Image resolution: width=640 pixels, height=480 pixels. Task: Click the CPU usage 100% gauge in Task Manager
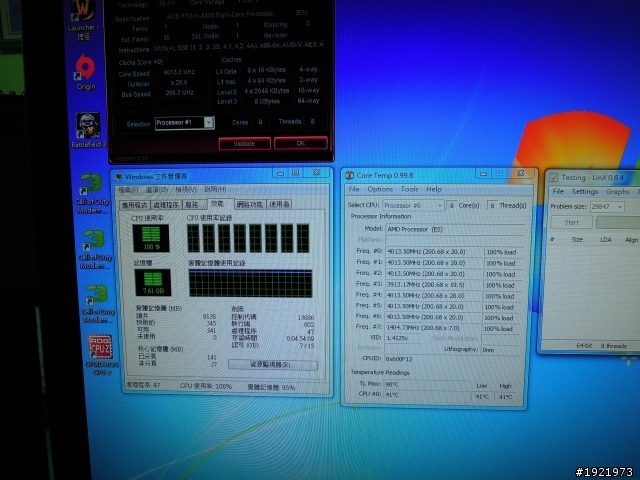[x=151, y=238]
